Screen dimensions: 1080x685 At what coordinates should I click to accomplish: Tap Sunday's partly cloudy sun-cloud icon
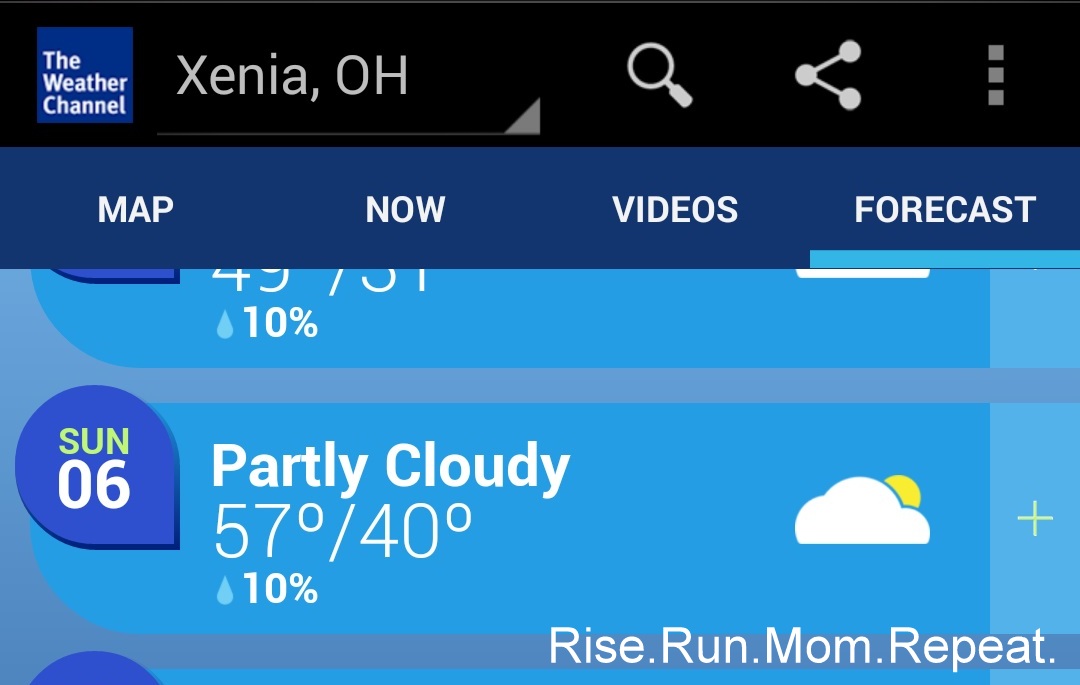tap(862, 510)
